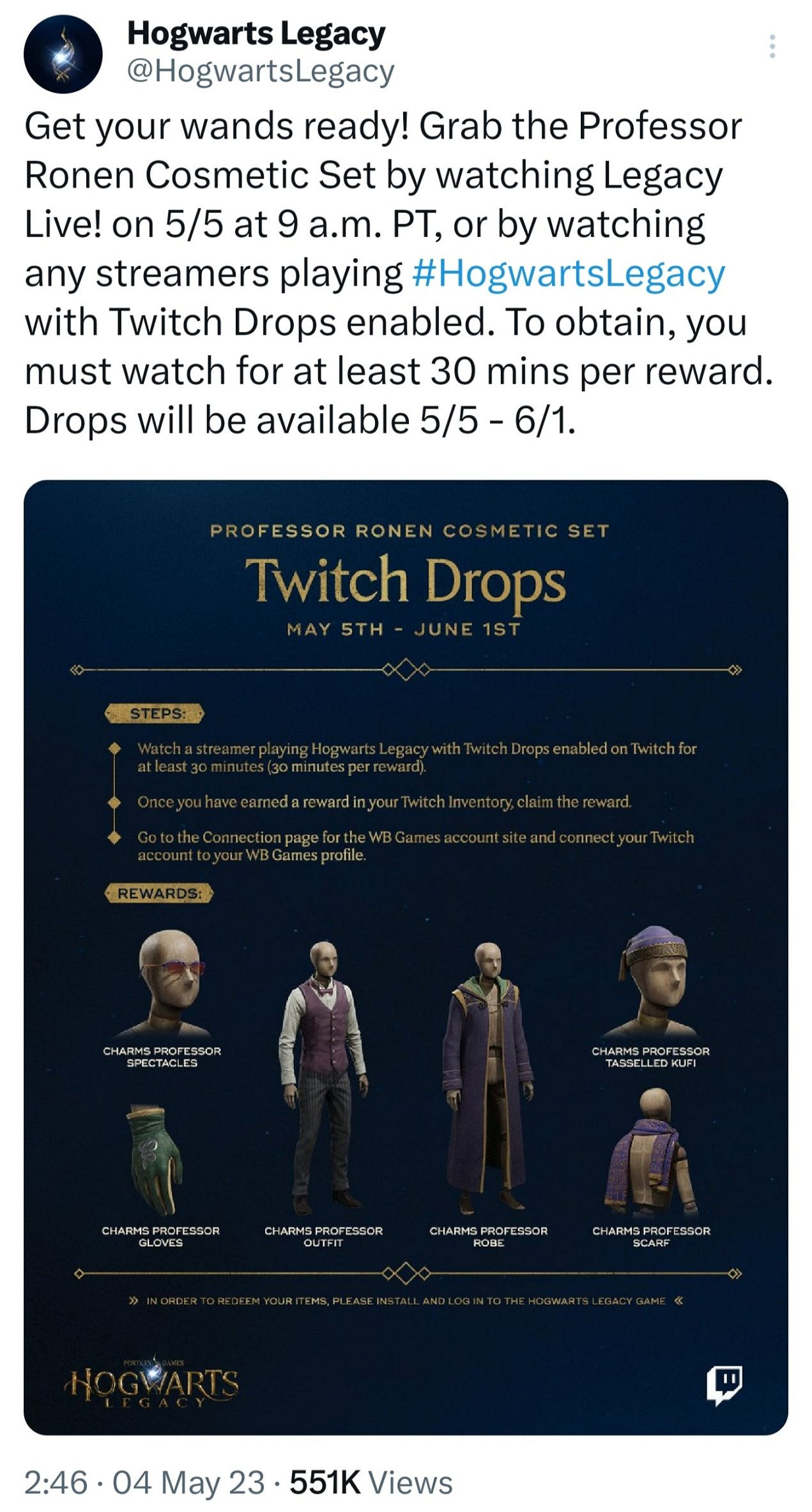
Task: Open the three-dot more options menu
Action: [772, 47]
